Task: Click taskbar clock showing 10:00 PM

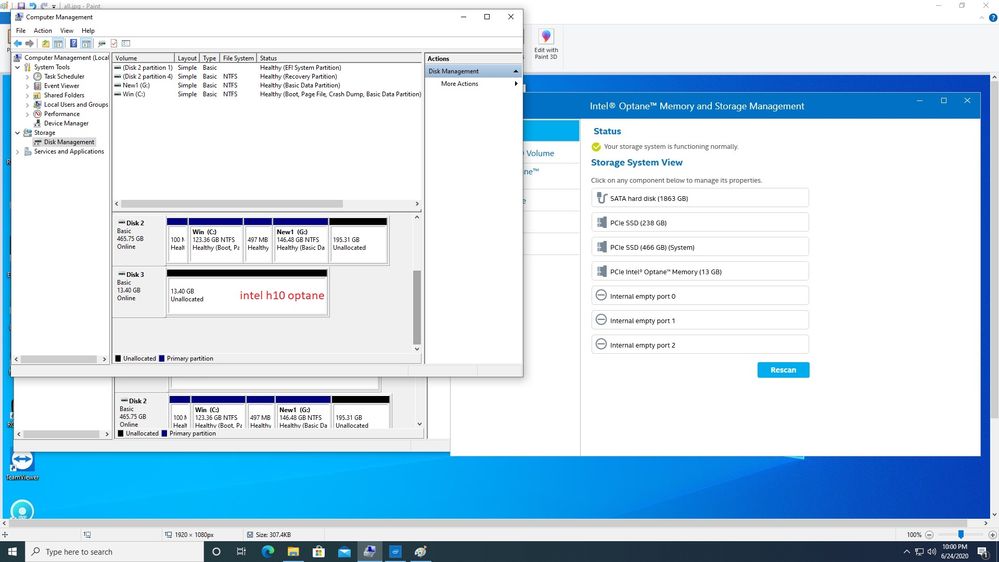Action: coord(954,552)
